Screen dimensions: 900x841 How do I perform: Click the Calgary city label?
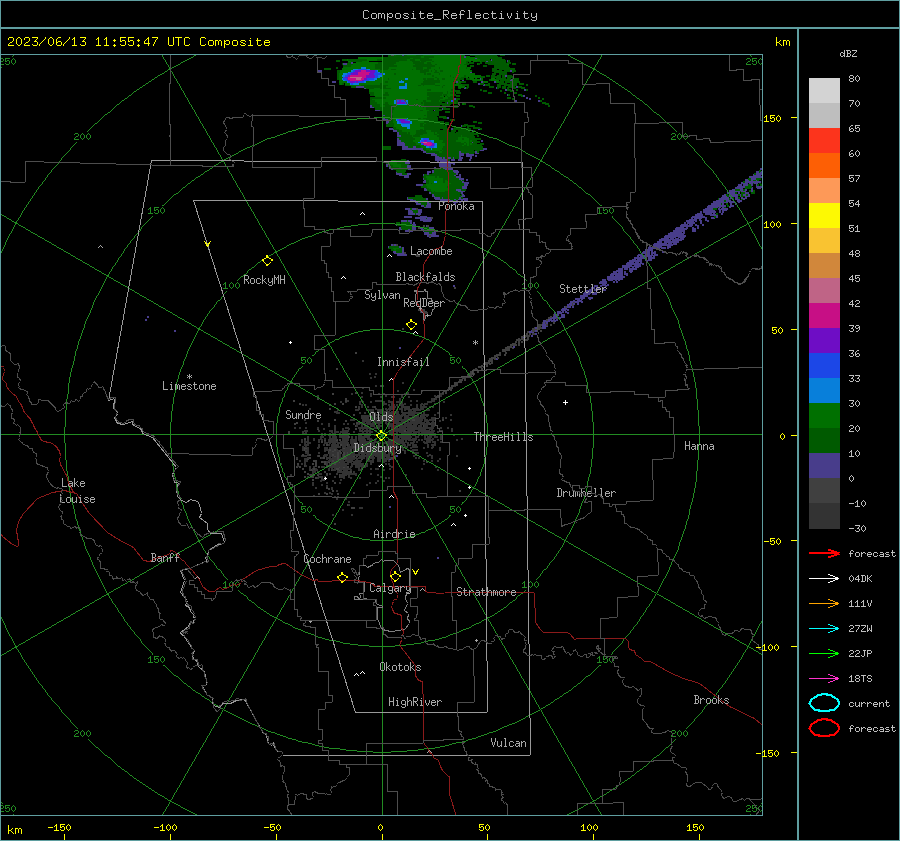390,588
